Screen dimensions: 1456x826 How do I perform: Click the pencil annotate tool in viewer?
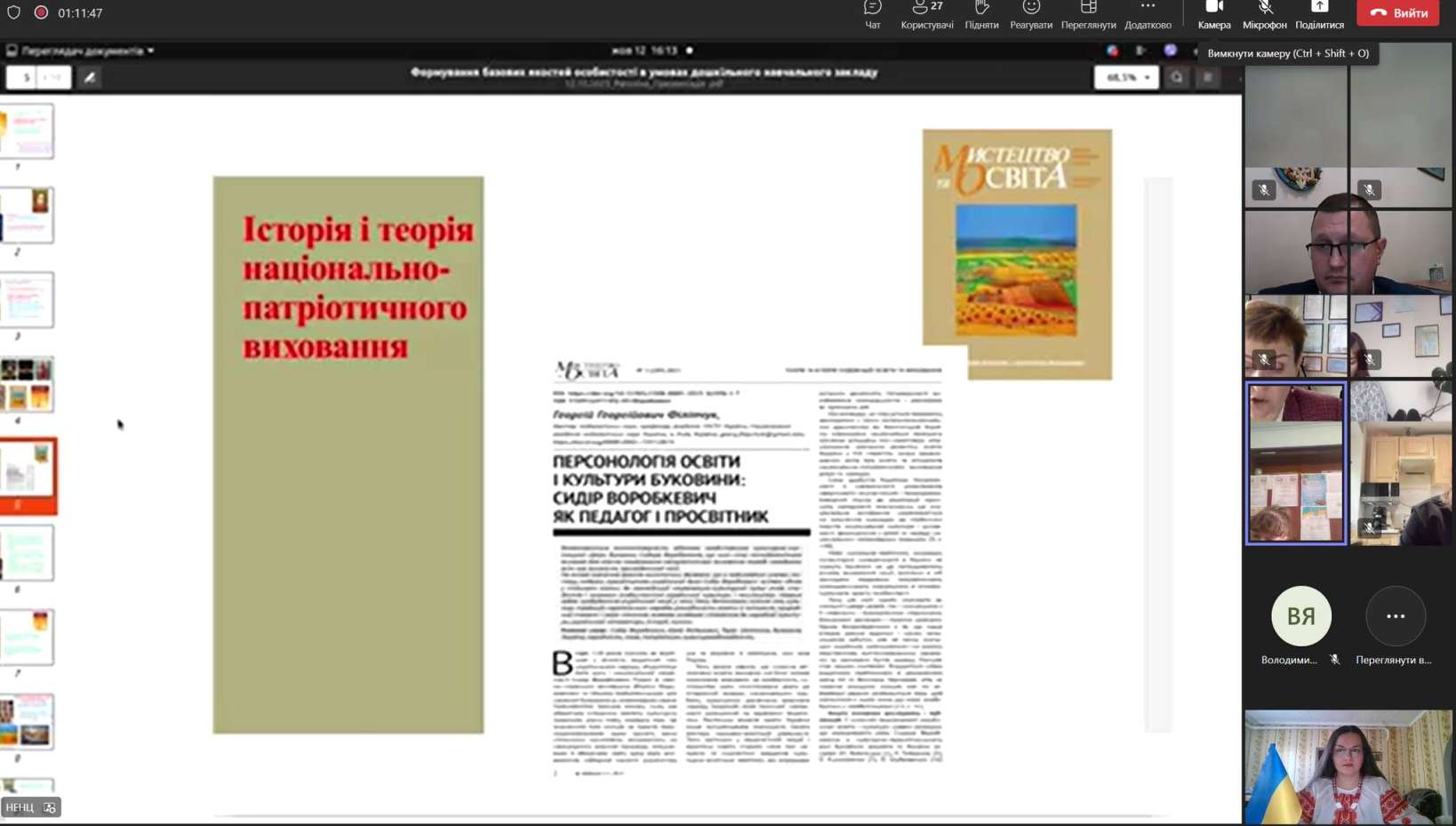click(90, 77)
